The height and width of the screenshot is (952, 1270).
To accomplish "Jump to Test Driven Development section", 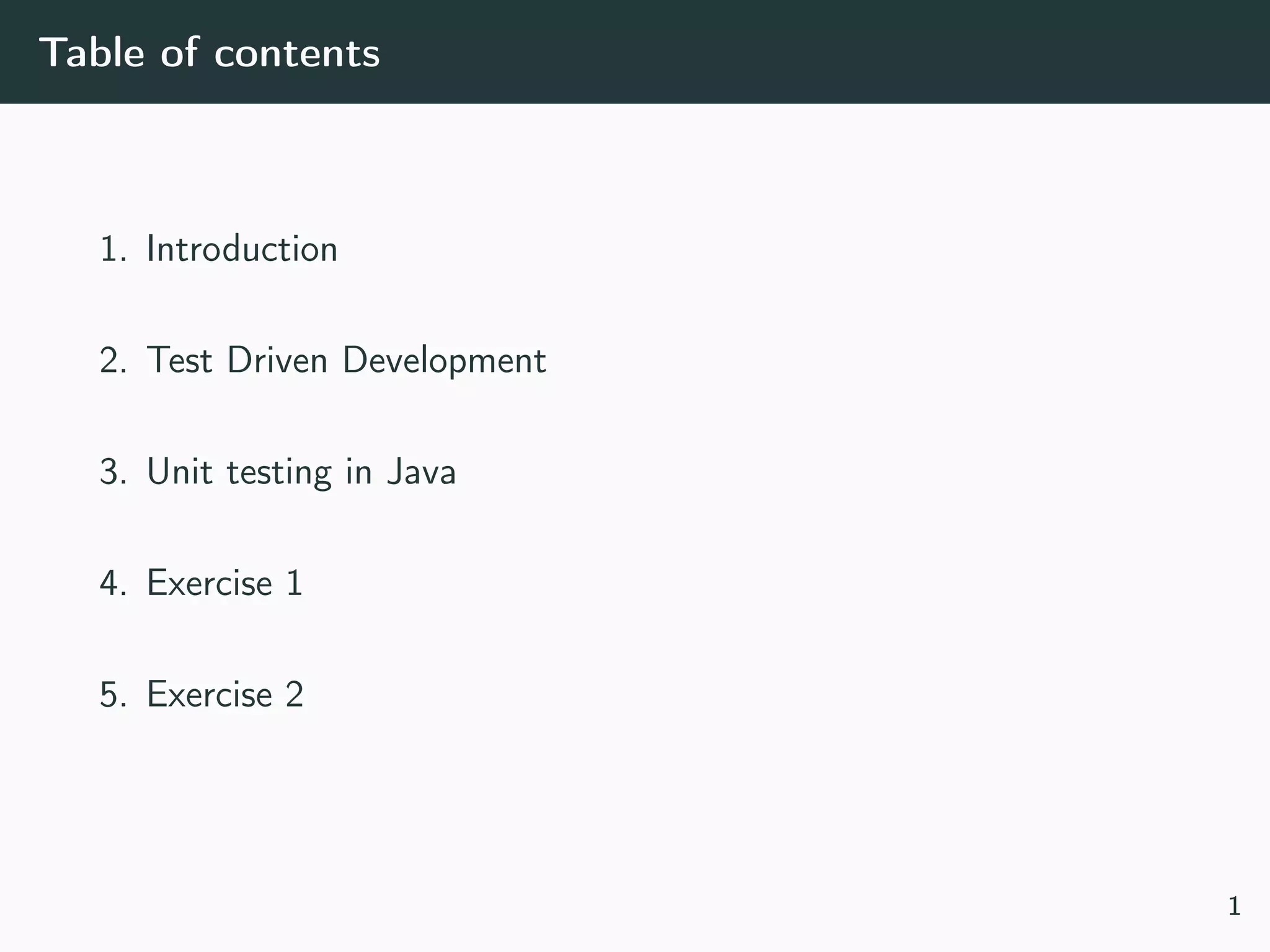I will tap(346, 360).
